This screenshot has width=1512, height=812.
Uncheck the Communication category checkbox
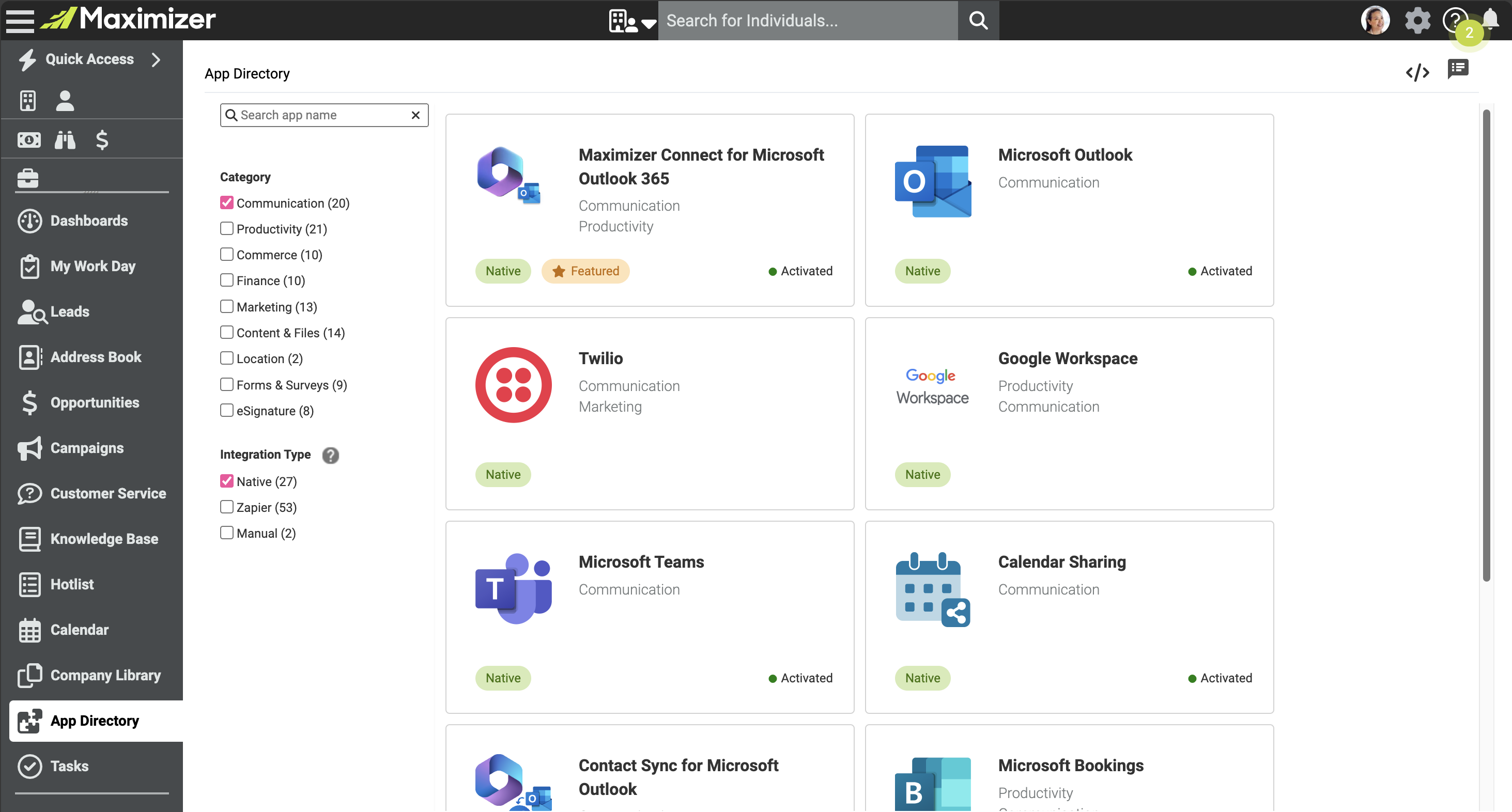226,202
